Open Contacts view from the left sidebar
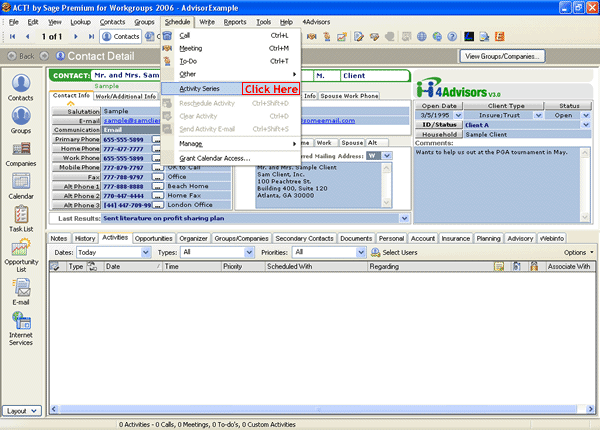Viewport: 600px width, 430px height. 21,88
